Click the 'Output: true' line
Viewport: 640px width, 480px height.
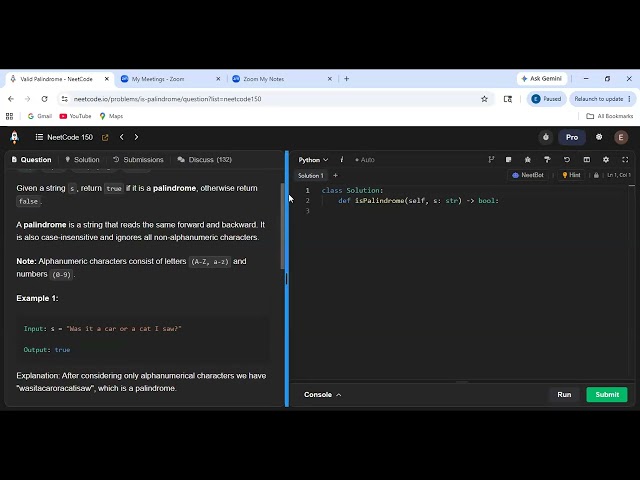pos(47,350)
